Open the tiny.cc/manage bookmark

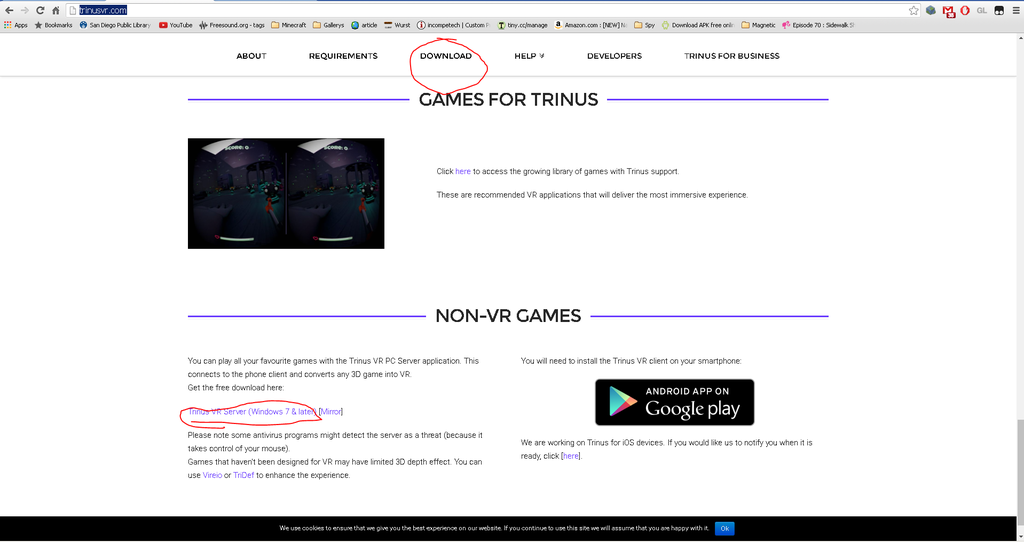[x=522, y=25]
